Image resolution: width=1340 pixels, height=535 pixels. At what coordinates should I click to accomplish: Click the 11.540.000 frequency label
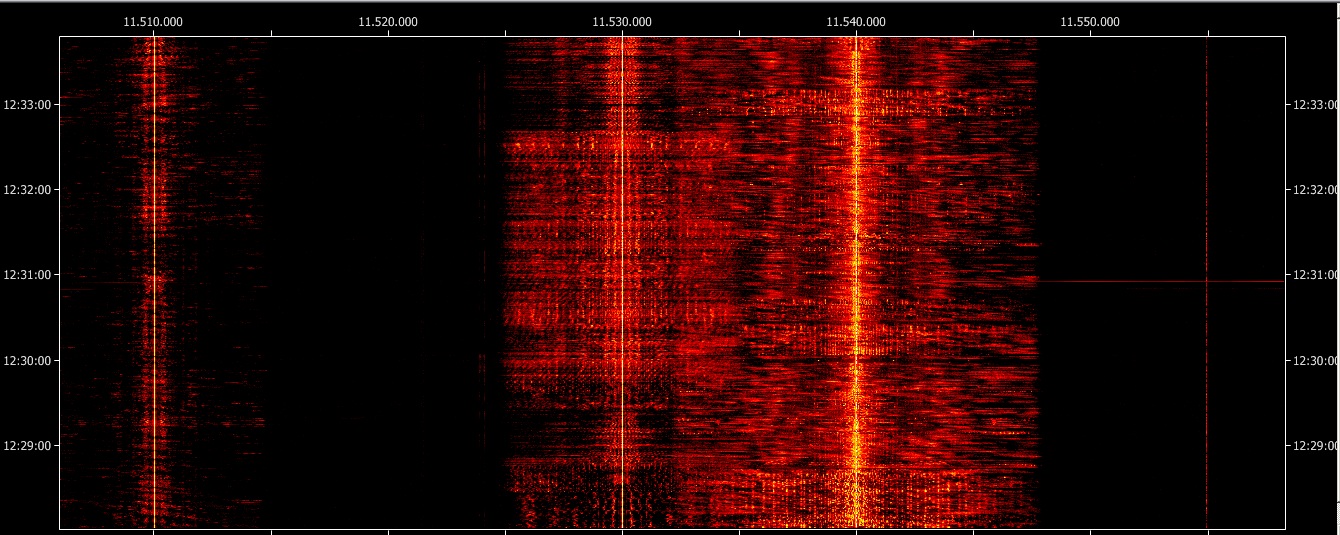857,20
